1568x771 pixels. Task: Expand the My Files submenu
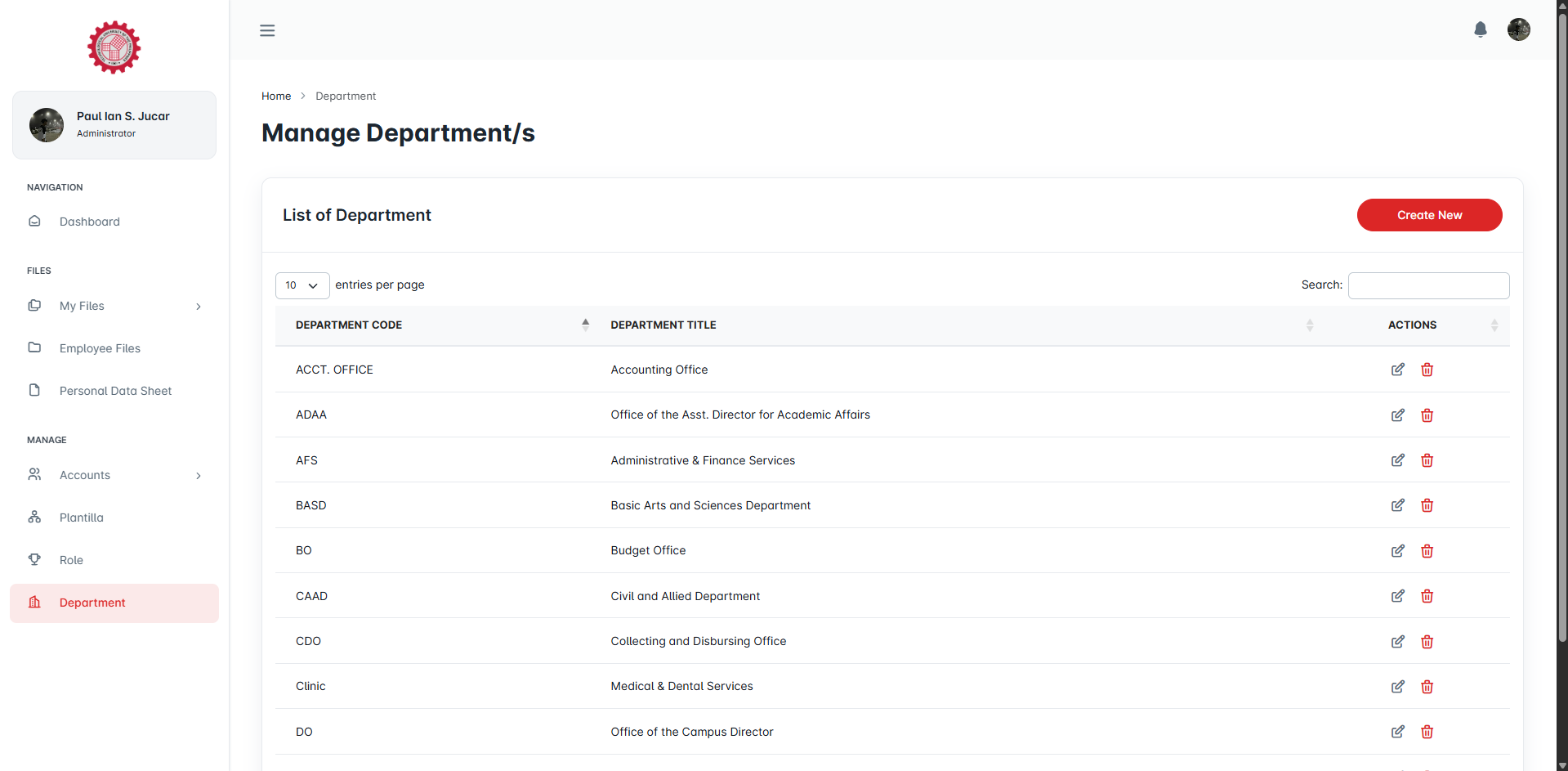pyautogui.click(x=114, y=306)
